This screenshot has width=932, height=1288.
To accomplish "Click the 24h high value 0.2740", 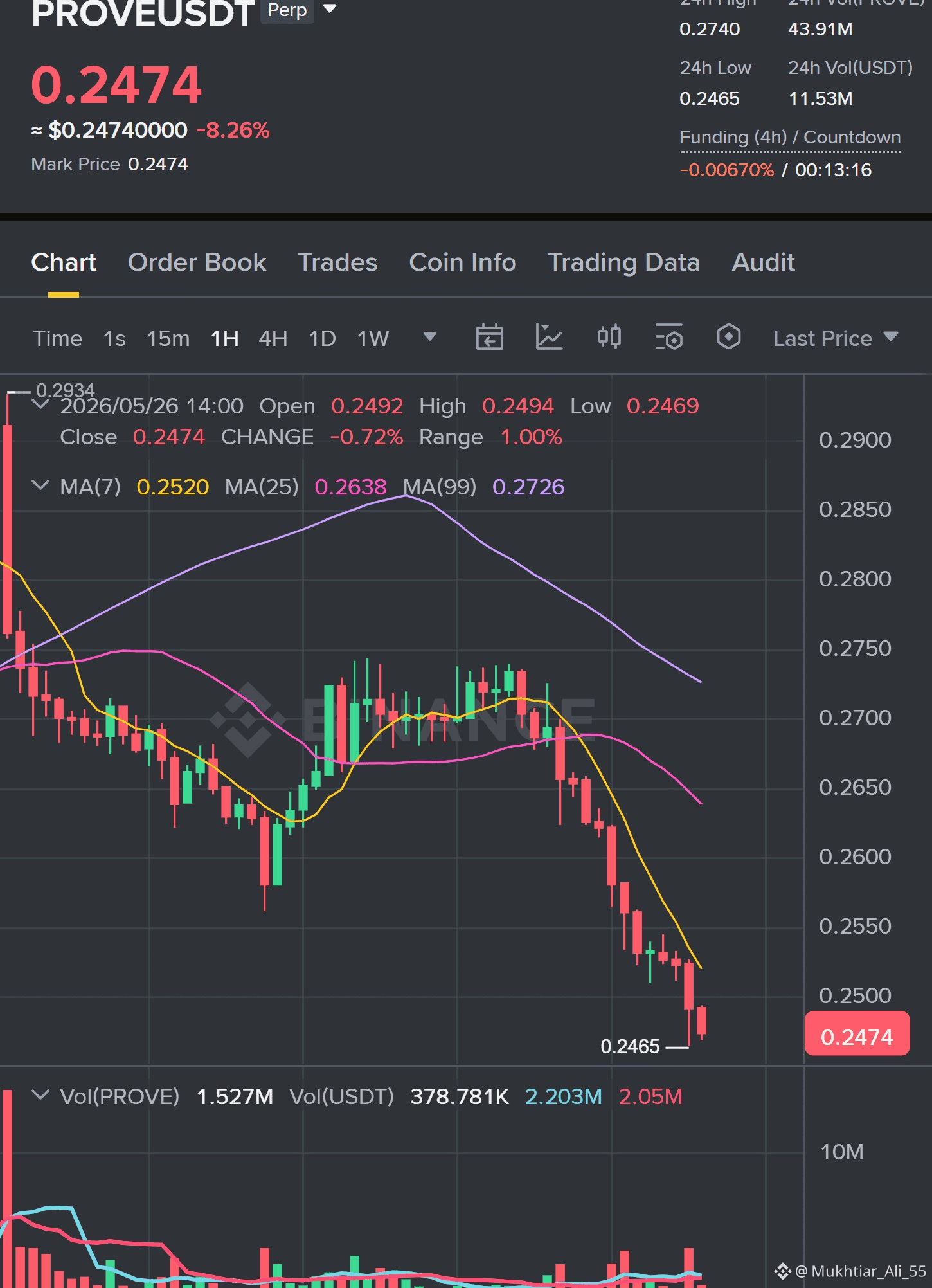I will coord(710,29).
